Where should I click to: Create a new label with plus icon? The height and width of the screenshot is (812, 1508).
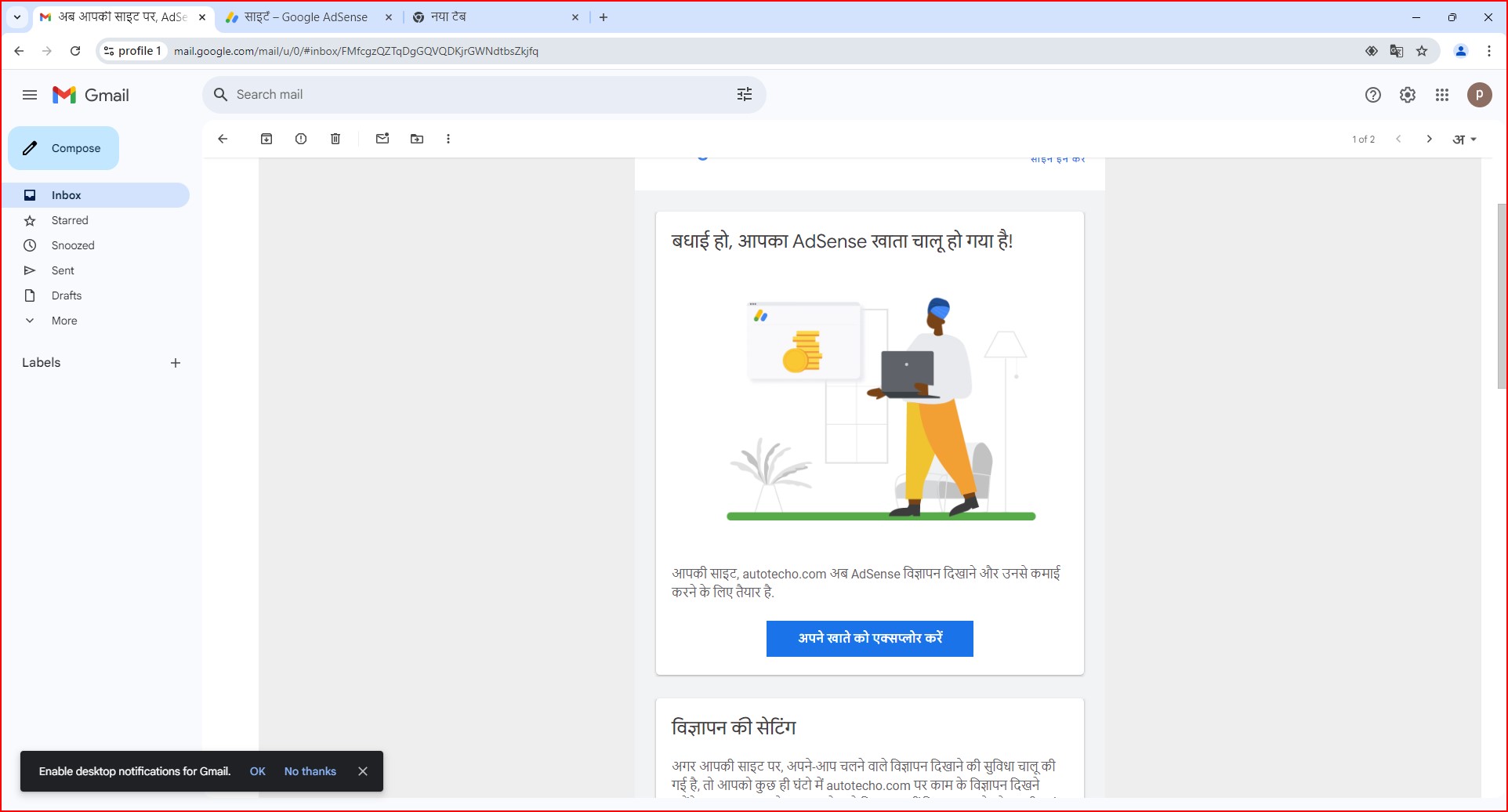(x=176, y=363)
